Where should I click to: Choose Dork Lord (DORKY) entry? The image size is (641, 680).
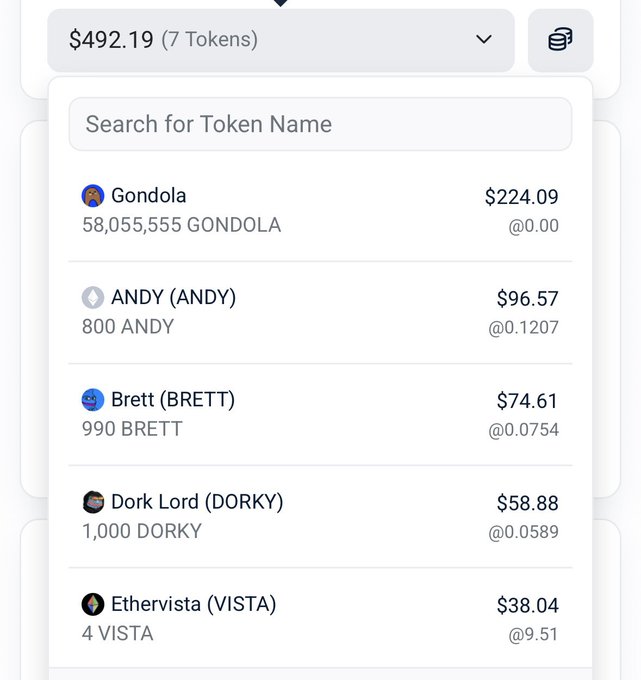coord(320,516)
